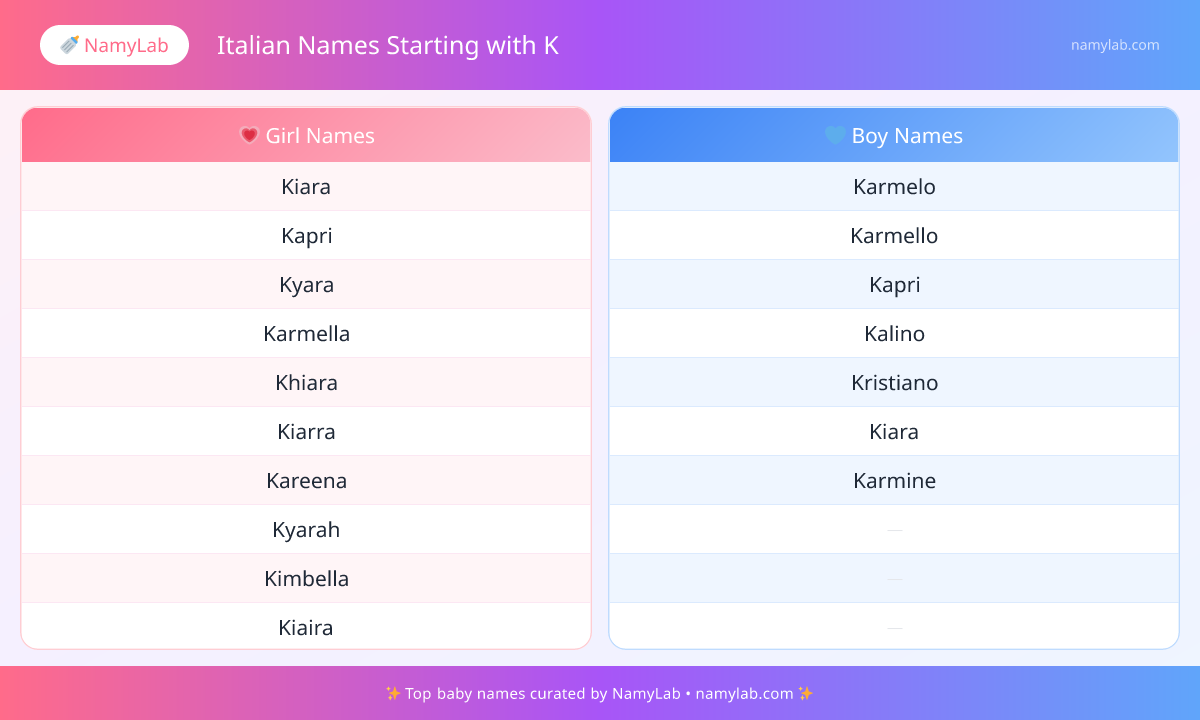Pick Karmine from the boy names

pos(894,481)
